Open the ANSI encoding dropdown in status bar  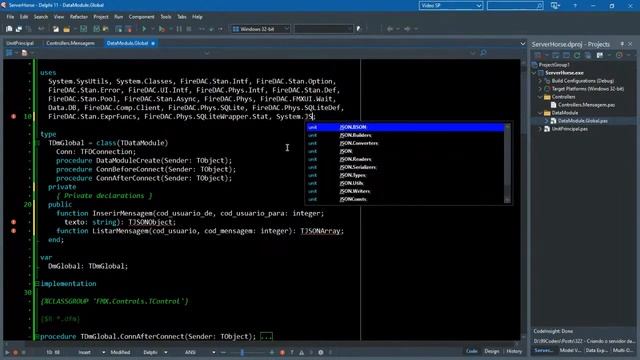pos(213,352)
